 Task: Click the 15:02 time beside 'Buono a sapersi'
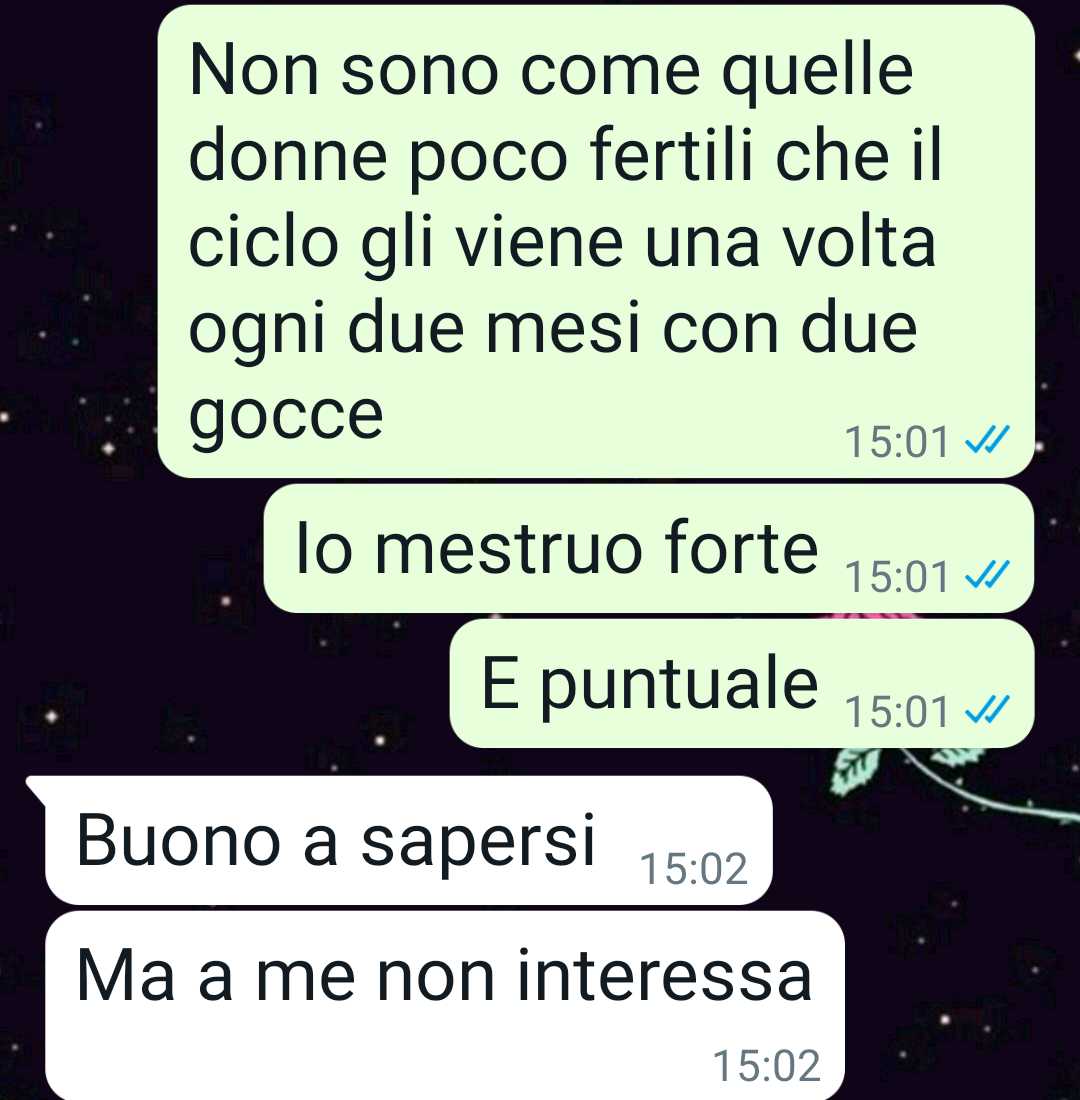[693, 868]
